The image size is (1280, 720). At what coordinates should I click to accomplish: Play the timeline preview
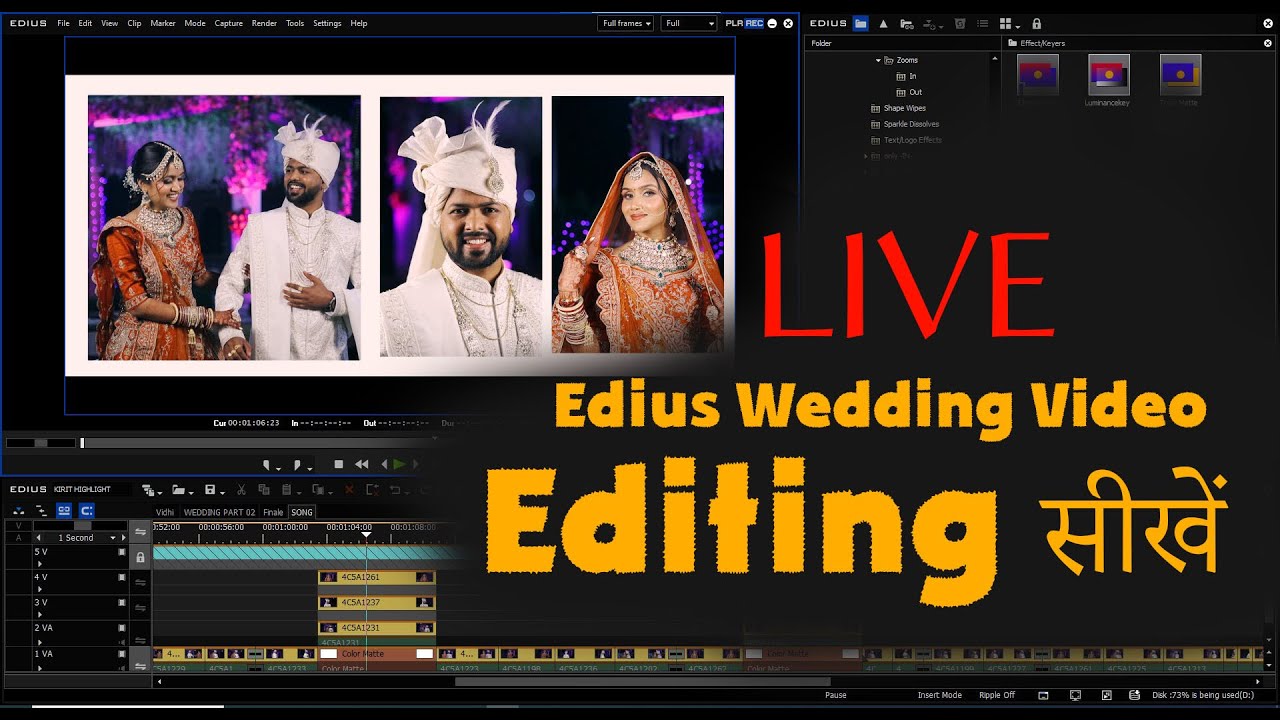(x=399, y=464)
